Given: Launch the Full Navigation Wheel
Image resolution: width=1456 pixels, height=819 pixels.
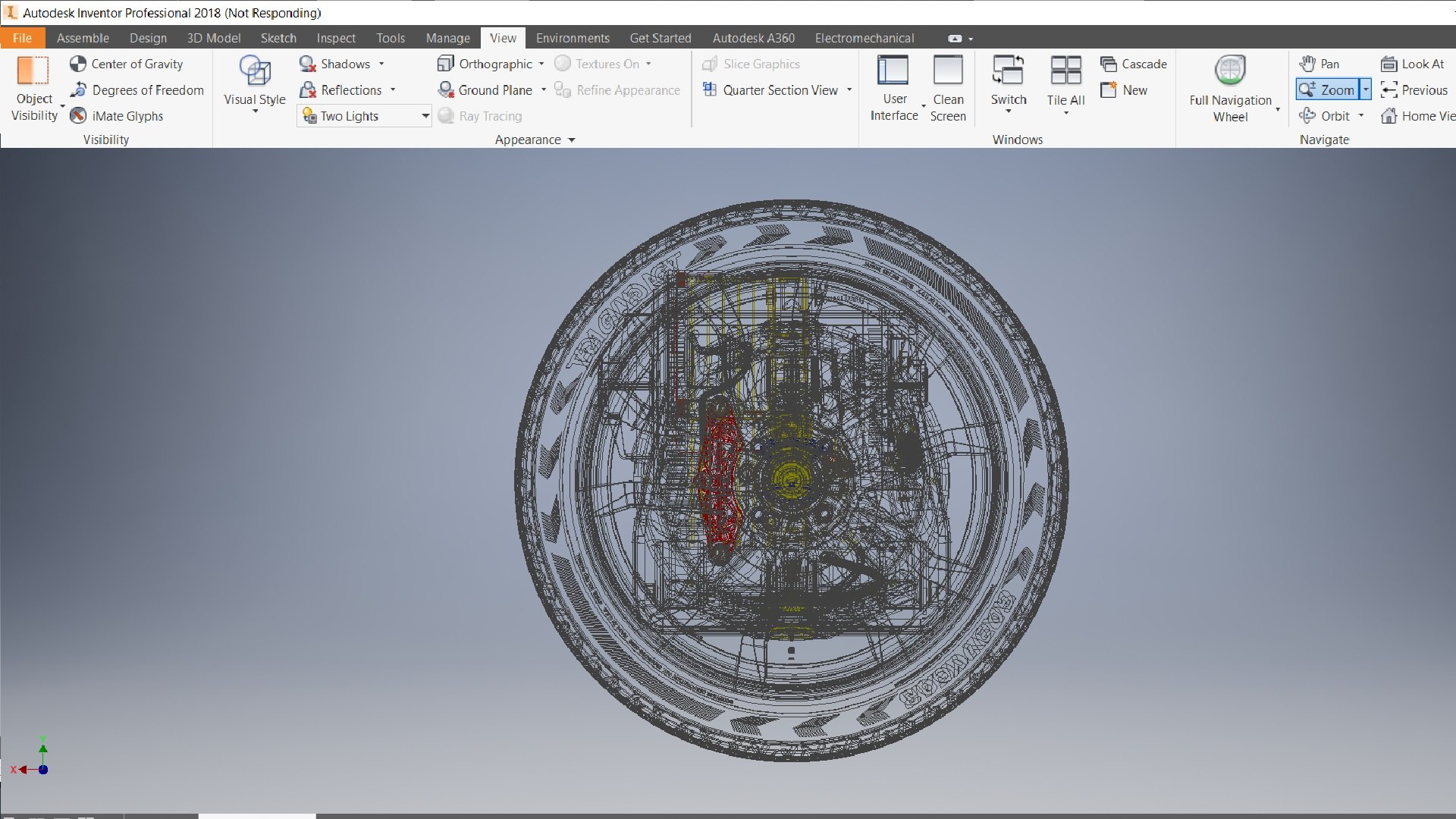Looking at the screenshot, I should coord(1230,87).
